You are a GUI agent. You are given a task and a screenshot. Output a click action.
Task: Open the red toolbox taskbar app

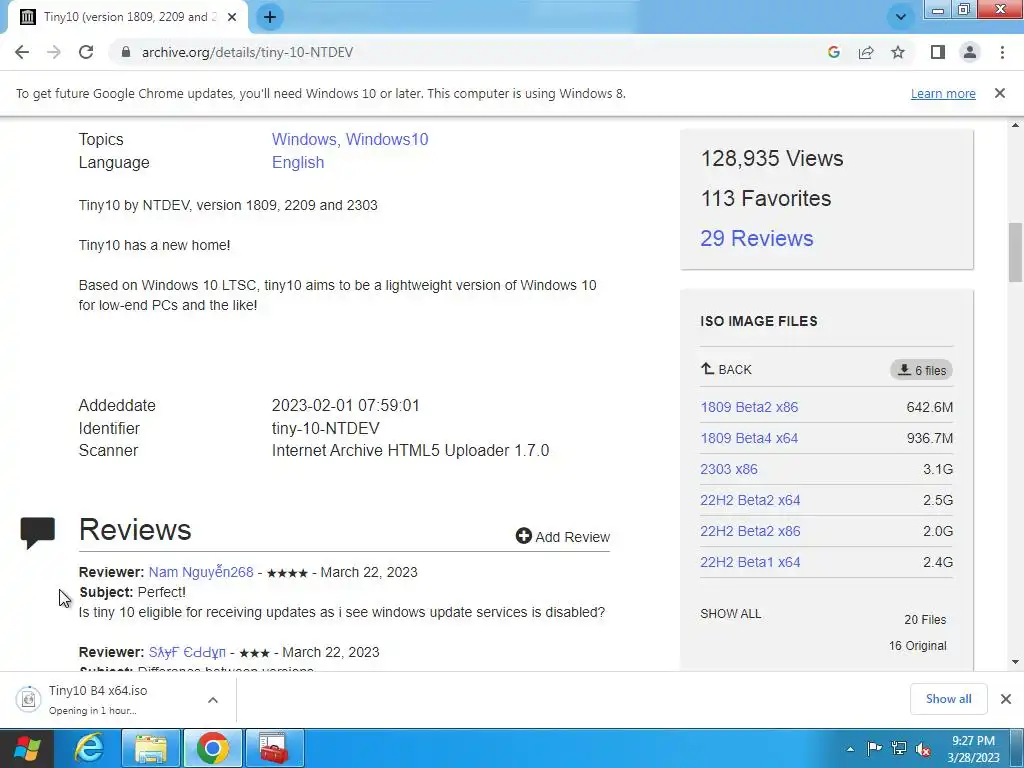coord(274,748)
